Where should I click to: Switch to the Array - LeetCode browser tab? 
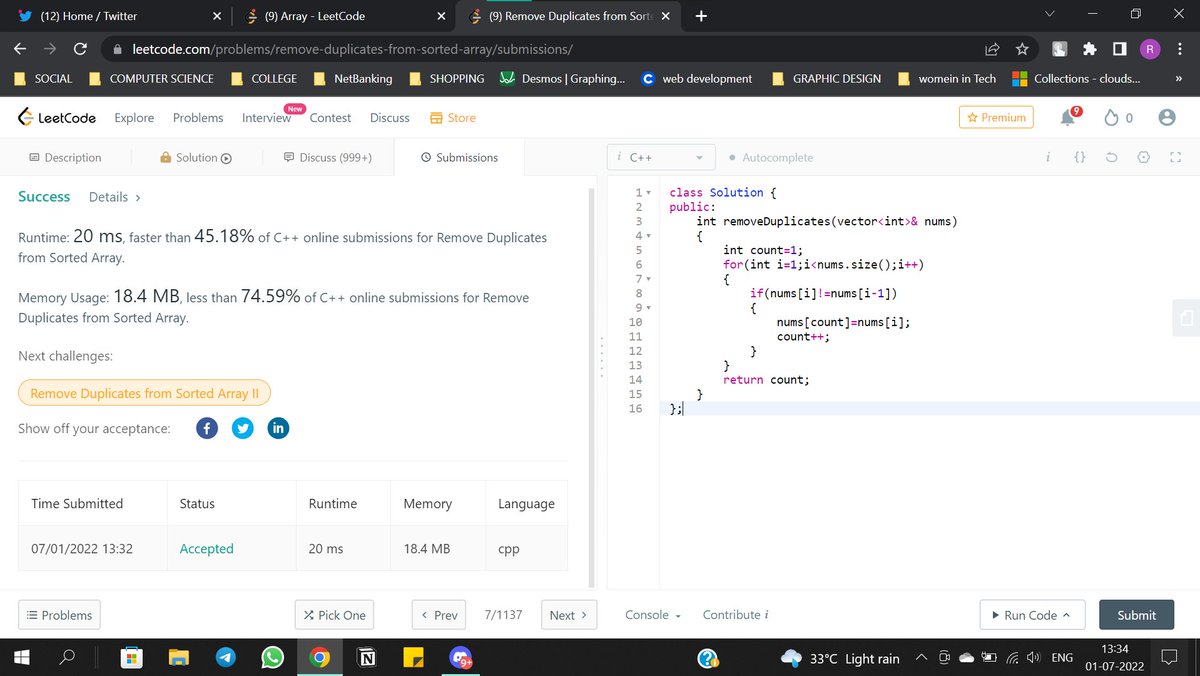point(344,16)
